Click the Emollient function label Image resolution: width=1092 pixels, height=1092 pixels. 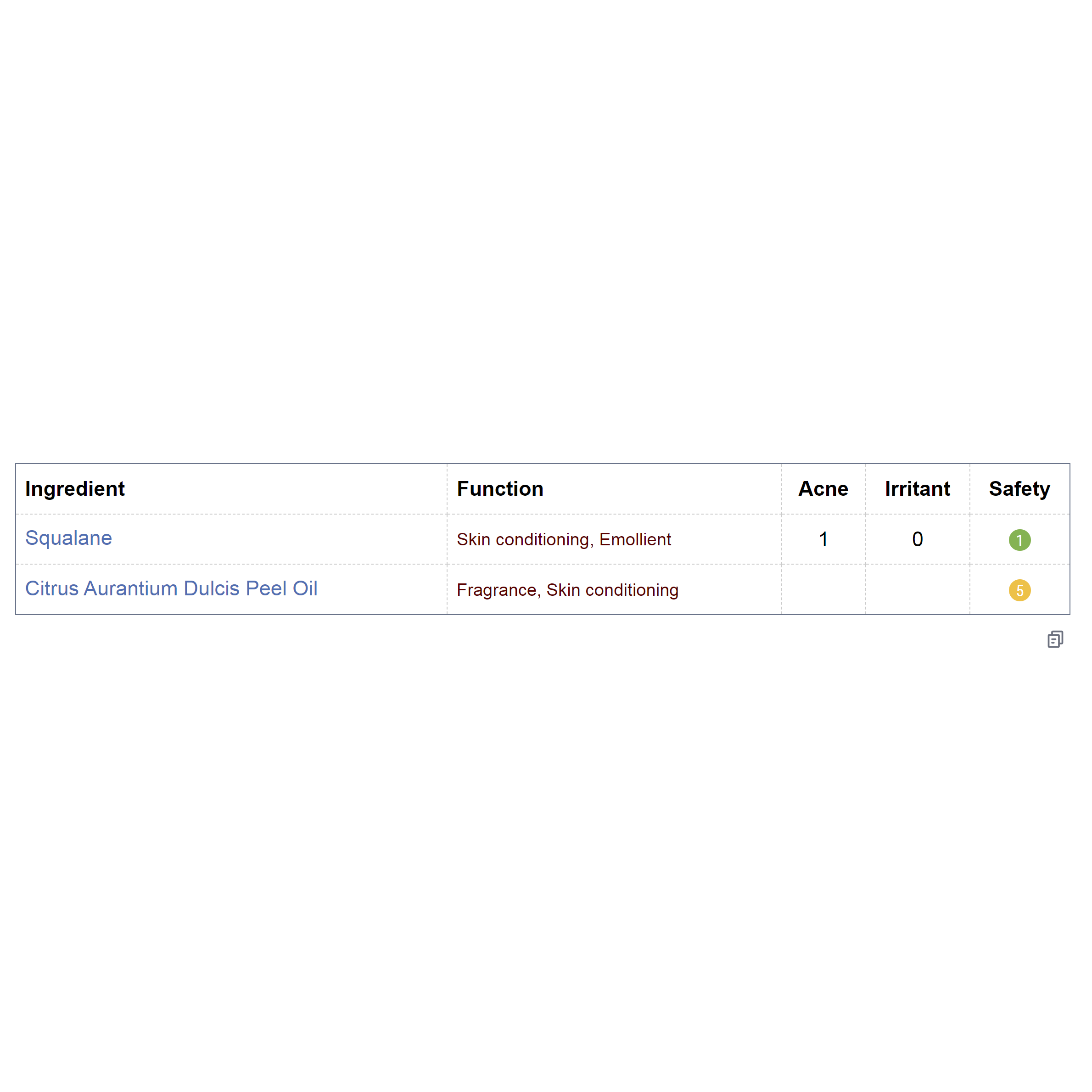tap(635, 539)
